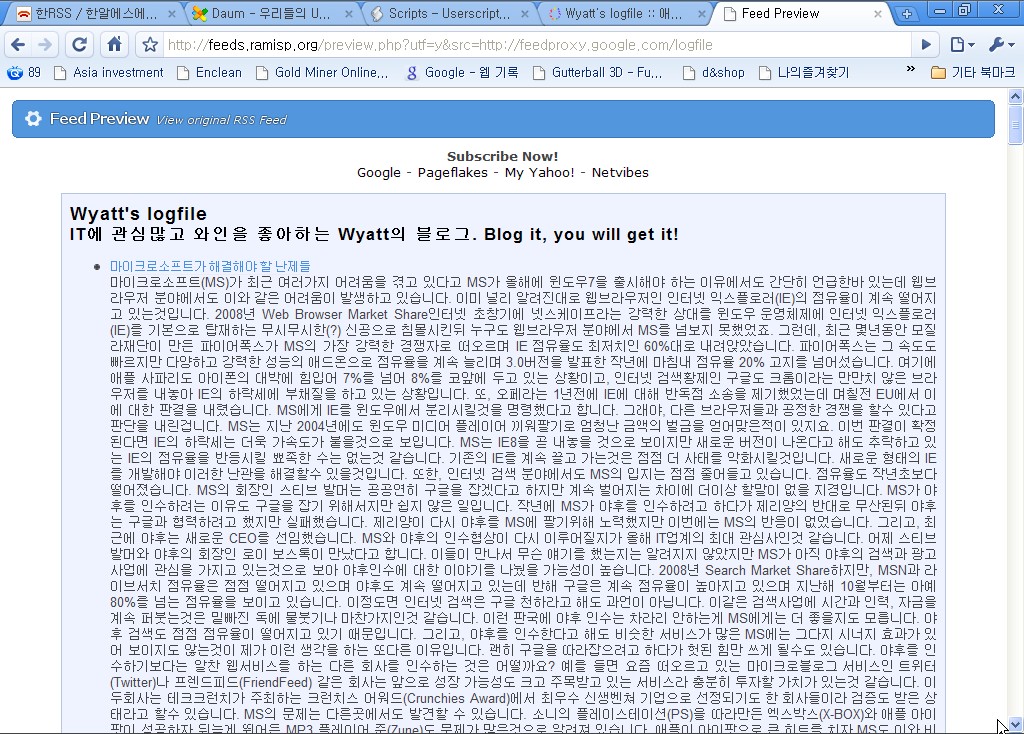This screenshot has height=734, width=1024.
Task: Click the Go arrow beside the address bar
Action: pyautogui.click(x=926, y=44)
